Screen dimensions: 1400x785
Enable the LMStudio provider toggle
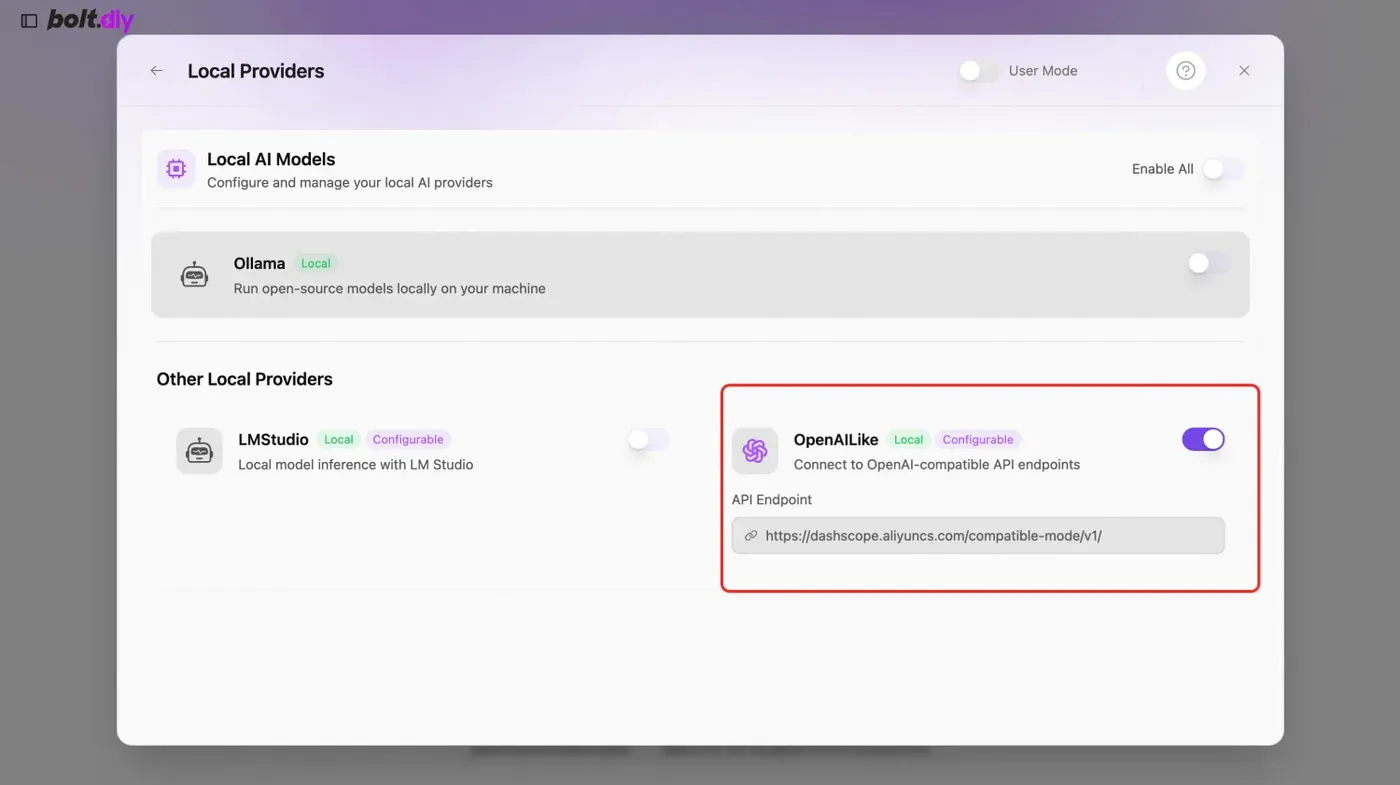coord(648,439)
